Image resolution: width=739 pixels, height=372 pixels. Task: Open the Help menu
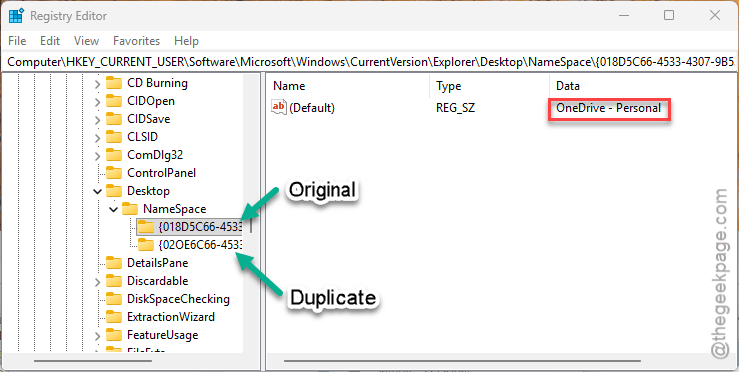point(186,41)
